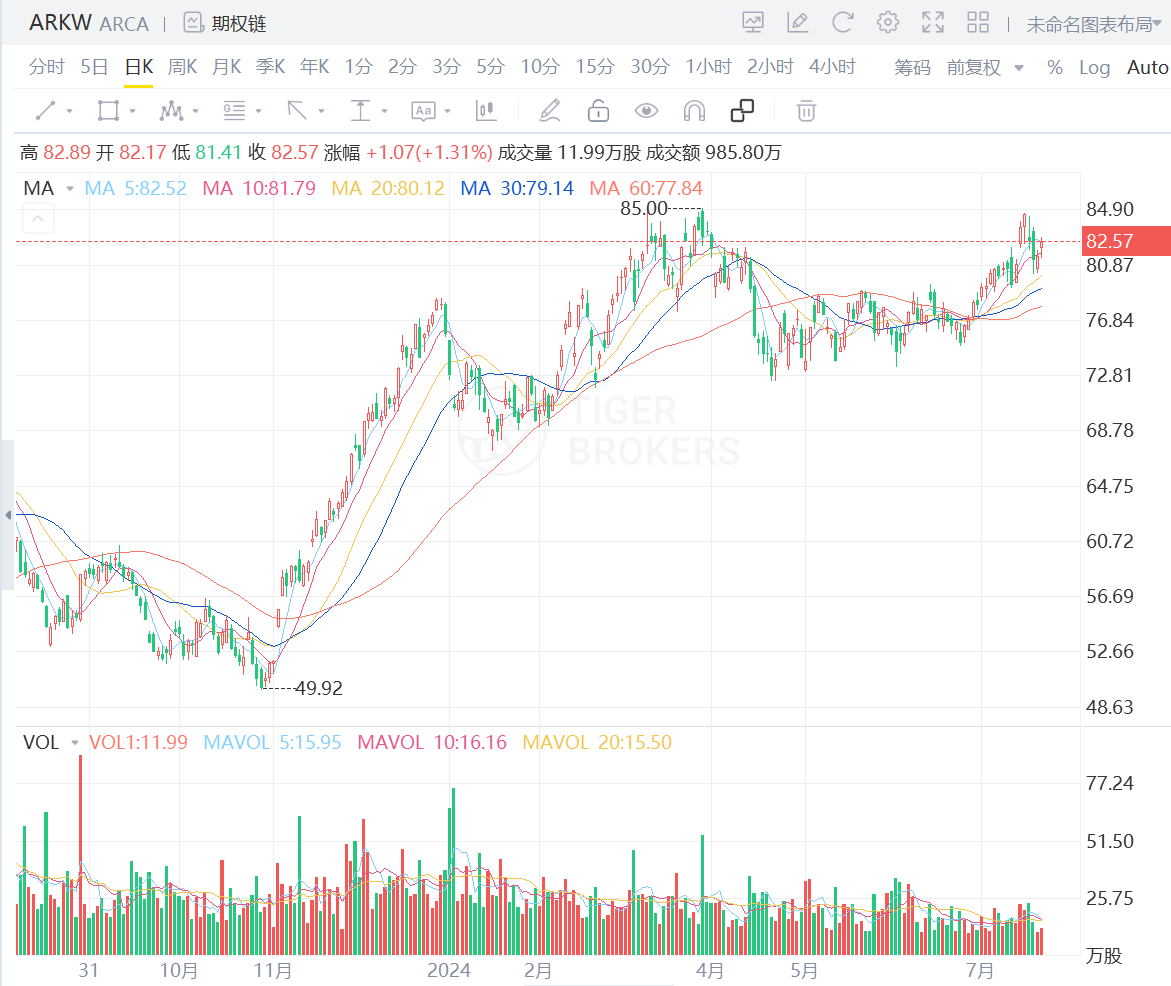Toggle the drawing lock icon
Viewport: 1171px width, 986px height.
(598, 111)
